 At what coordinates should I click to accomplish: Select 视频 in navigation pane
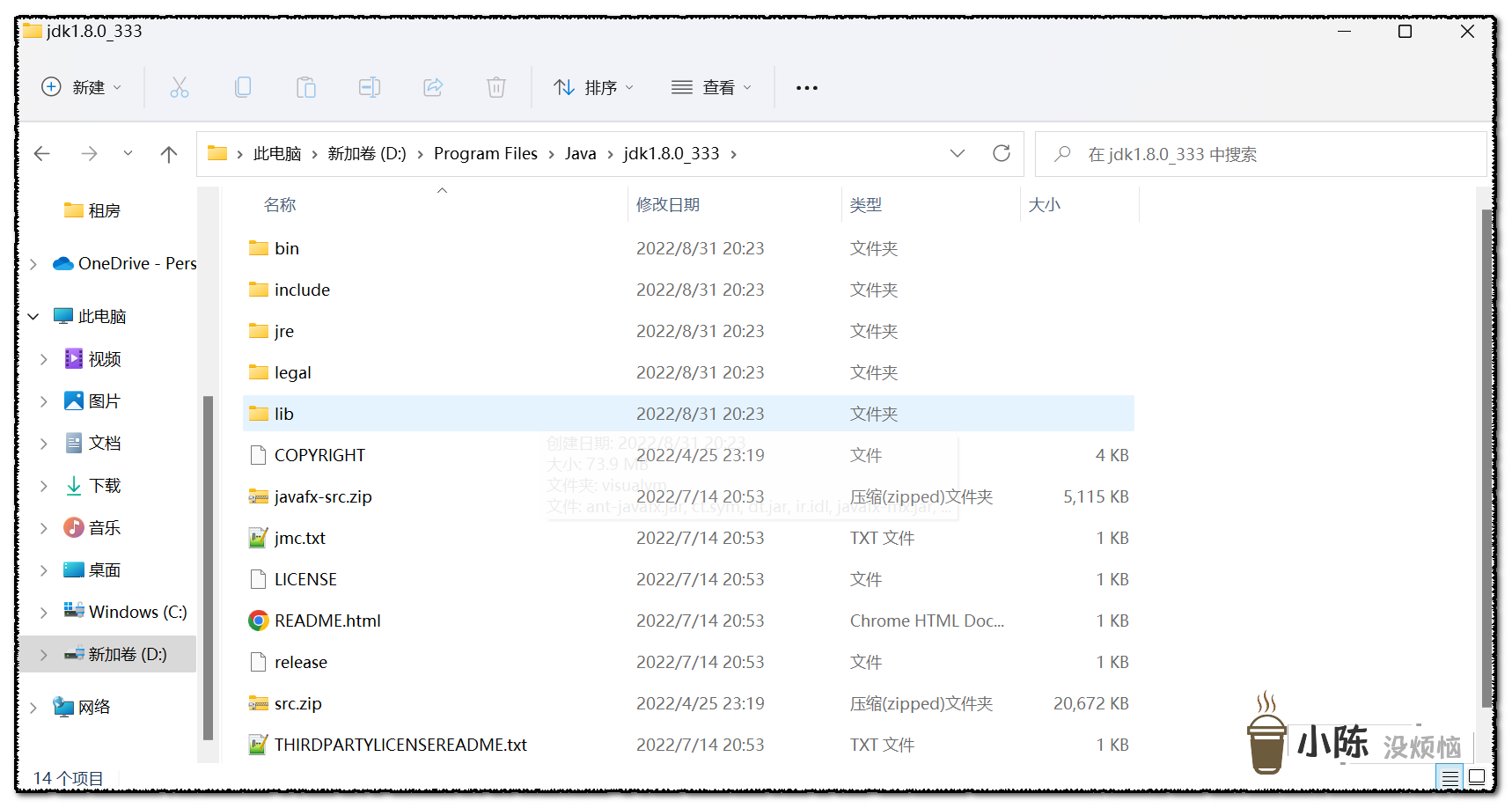click(92, 359)
